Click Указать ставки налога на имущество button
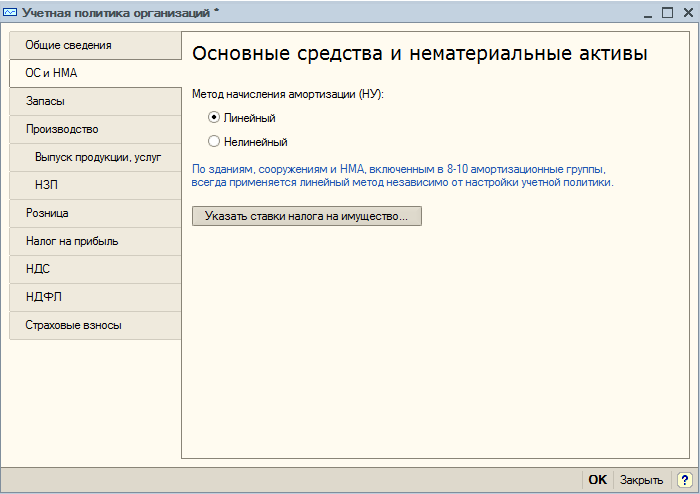The image size is (700, 494). point(307,216)
